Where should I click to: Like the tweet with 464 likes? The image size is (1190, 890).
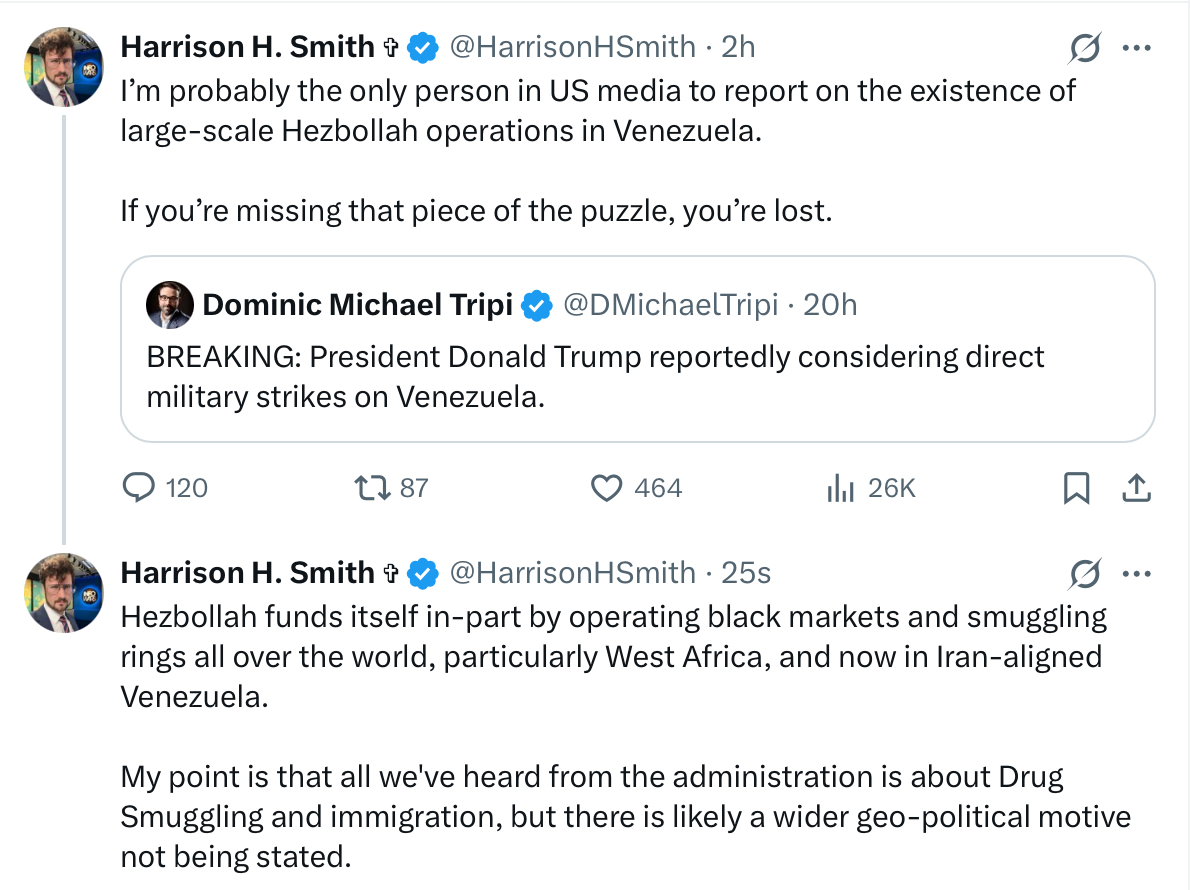point(606,488)
